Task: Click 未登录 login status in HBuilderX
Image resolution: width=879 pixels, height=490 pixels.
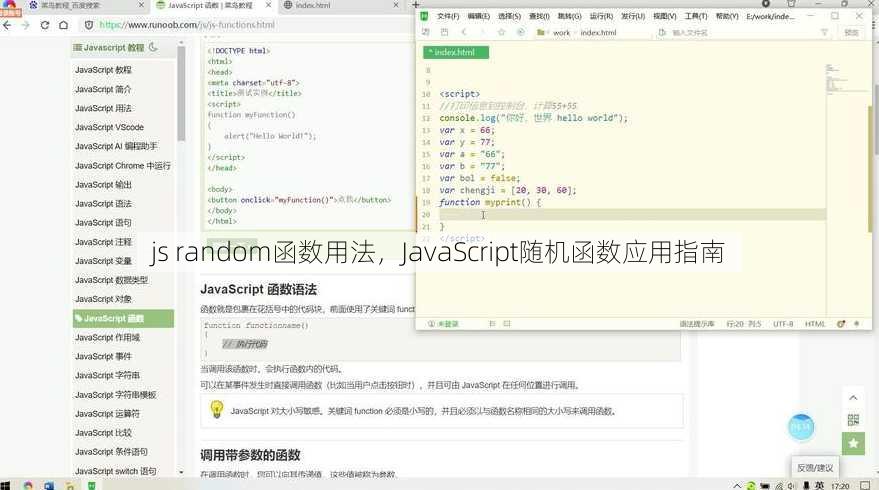Action: pyautogui.click(x=443, y=324)
